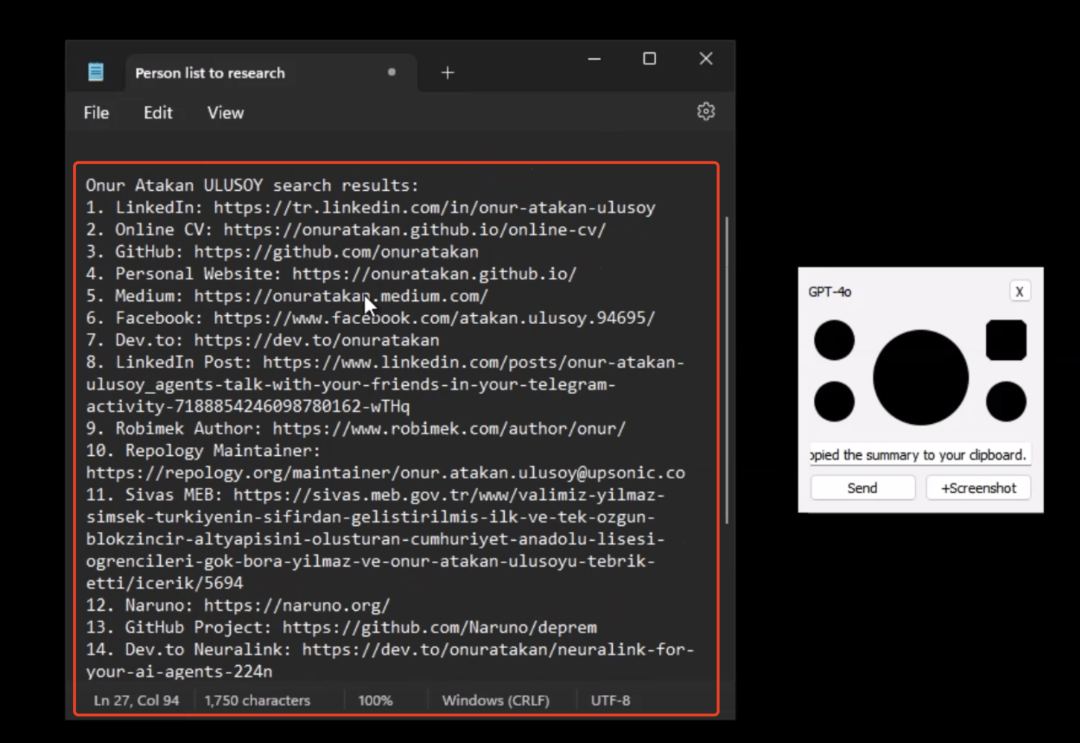Select the 'Person list to research' tab
Image resolution: width=1080 pixels, height=743 pixels.
pyautogui.click(x=270, y=72)
